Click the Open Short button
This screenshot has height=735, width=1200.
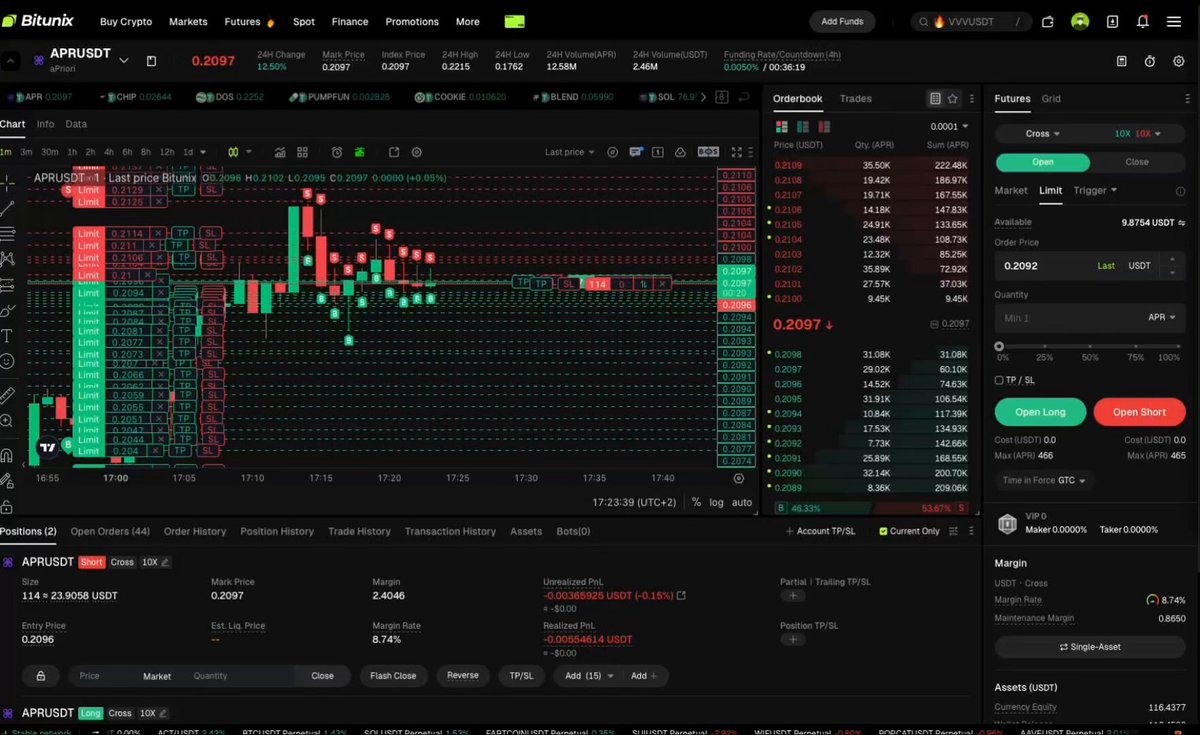tap(1139, 412)
